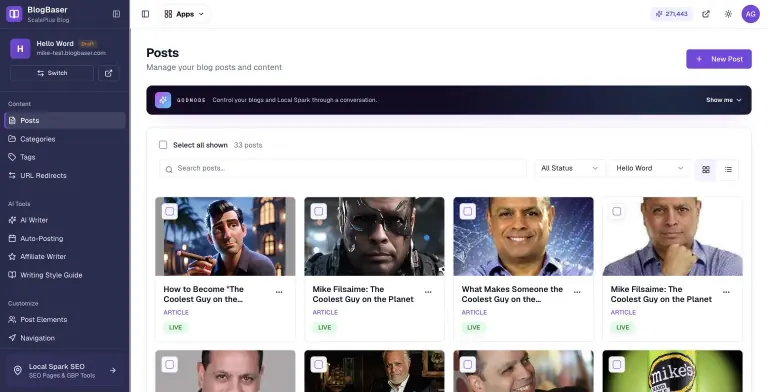Click the Hello Word blog avatar H
The height and width of the screenshot is (392, 768).
(20, 49)
